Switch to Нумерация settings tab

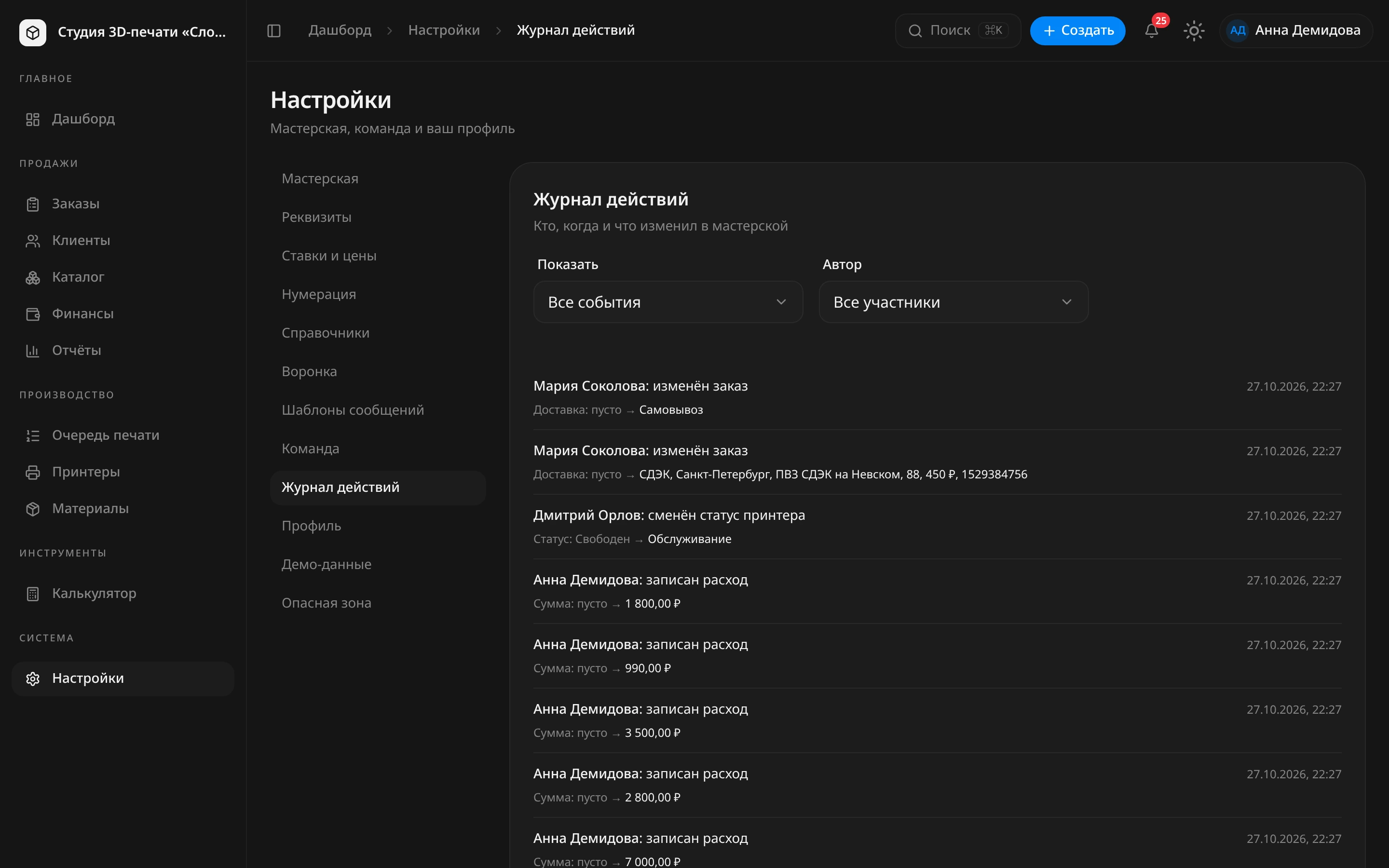(x=378, y=295)
